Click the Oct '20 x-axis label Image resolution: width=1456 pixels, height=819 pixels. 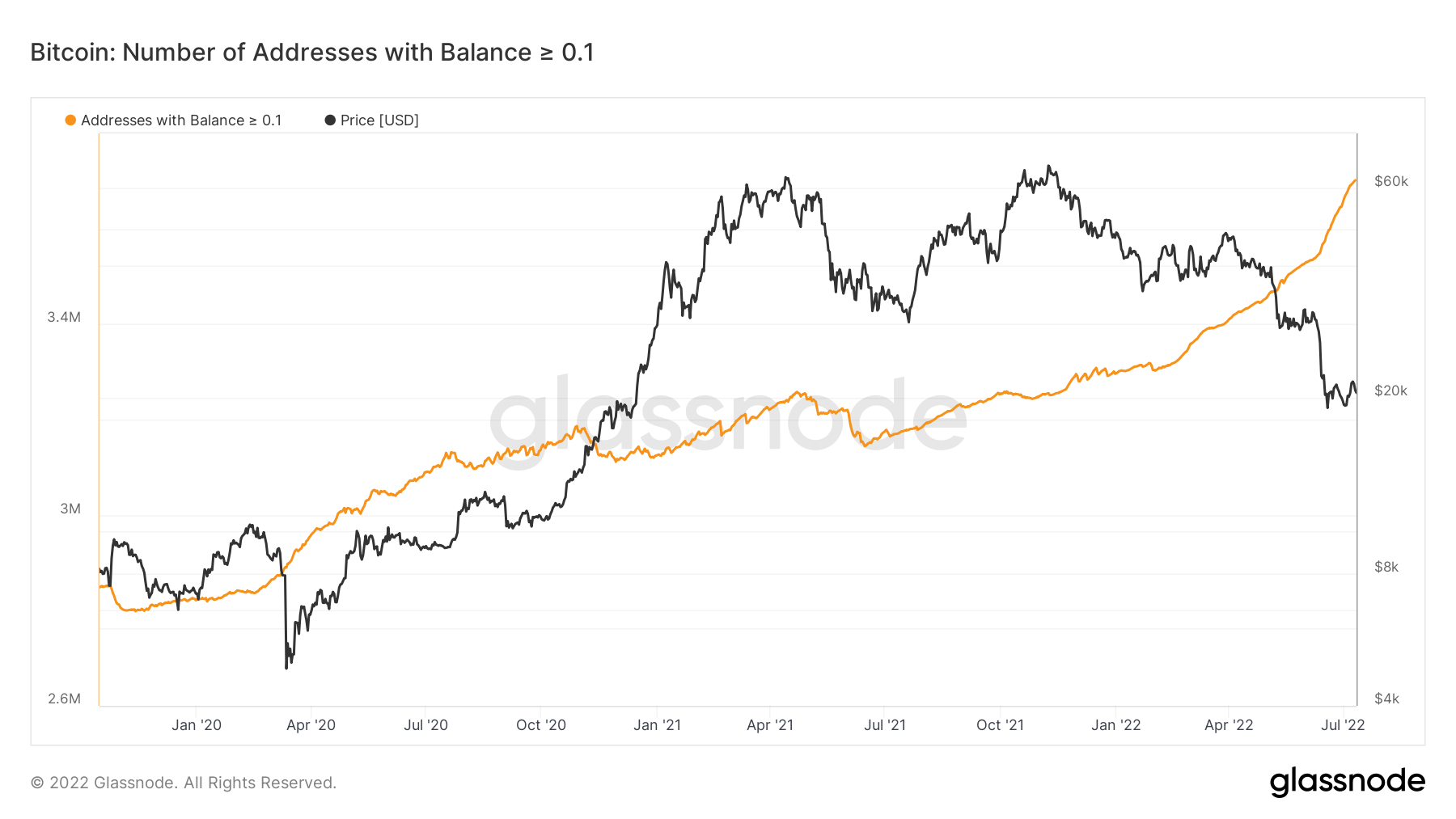pos(541,725)
